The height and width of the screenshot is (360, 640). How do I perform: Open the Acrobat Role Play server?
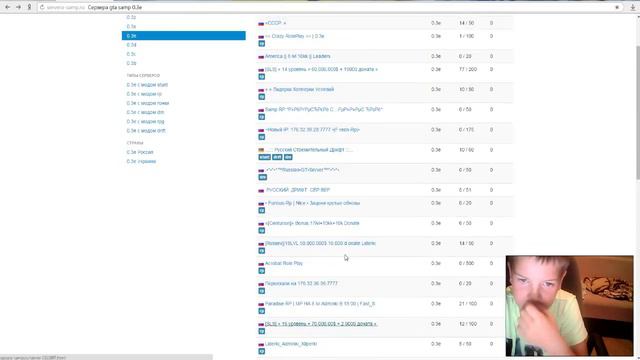284,264
